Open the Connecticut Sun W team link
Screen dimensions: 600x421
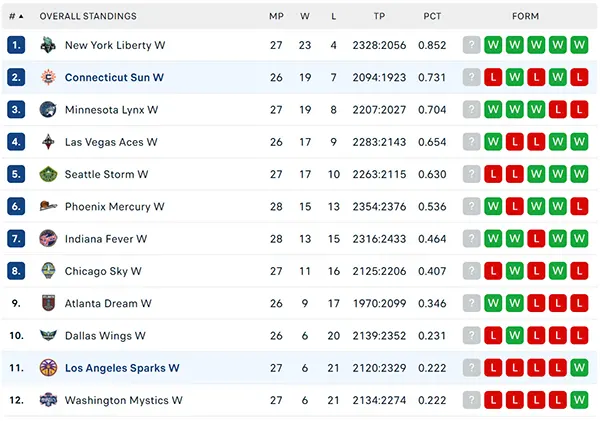coord(114,77)
